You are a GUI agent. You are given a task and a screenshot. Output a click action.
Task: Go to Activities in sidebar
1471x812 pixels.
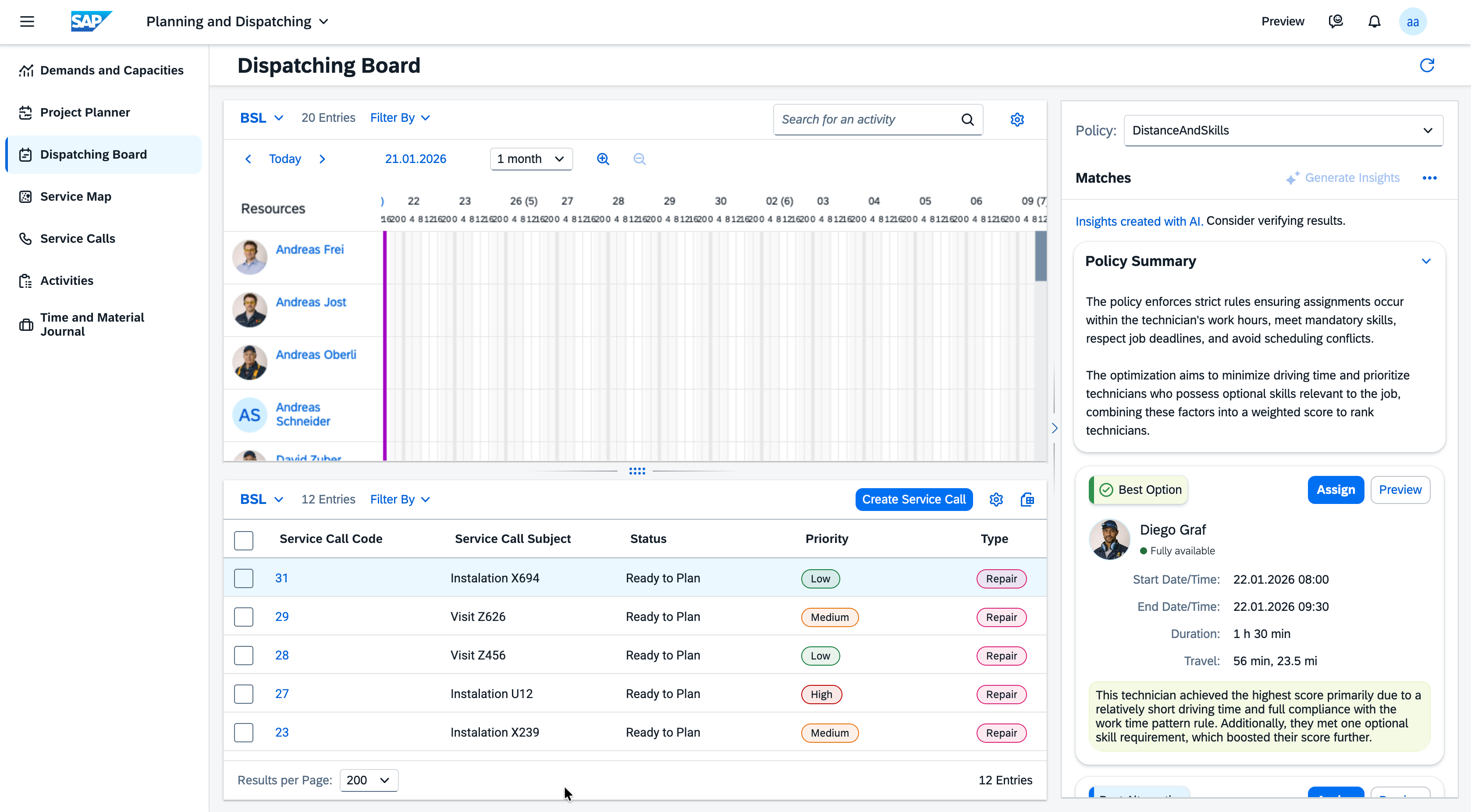(x=67, y=280)
